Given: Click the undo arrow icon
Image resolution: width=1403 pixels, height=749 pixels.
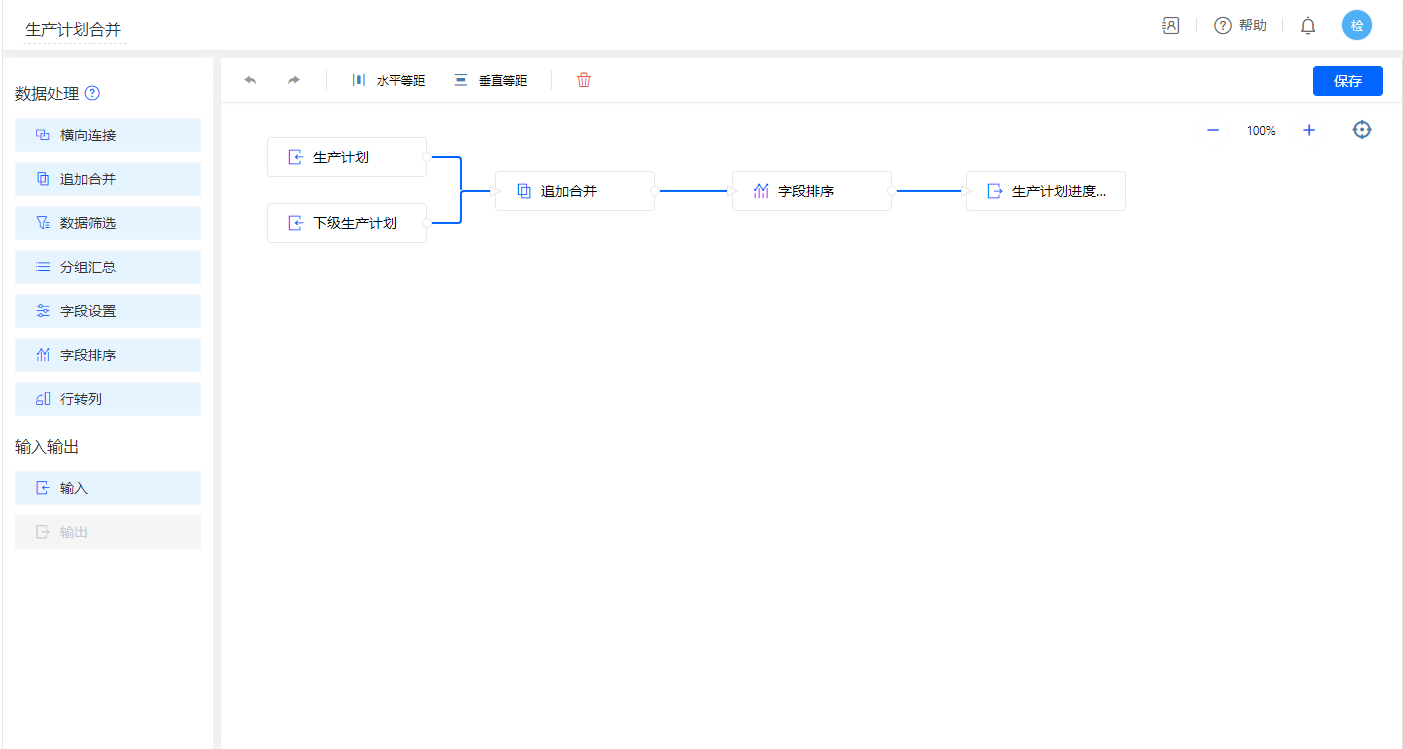Looking at the screenshot, I should point(250,80).
